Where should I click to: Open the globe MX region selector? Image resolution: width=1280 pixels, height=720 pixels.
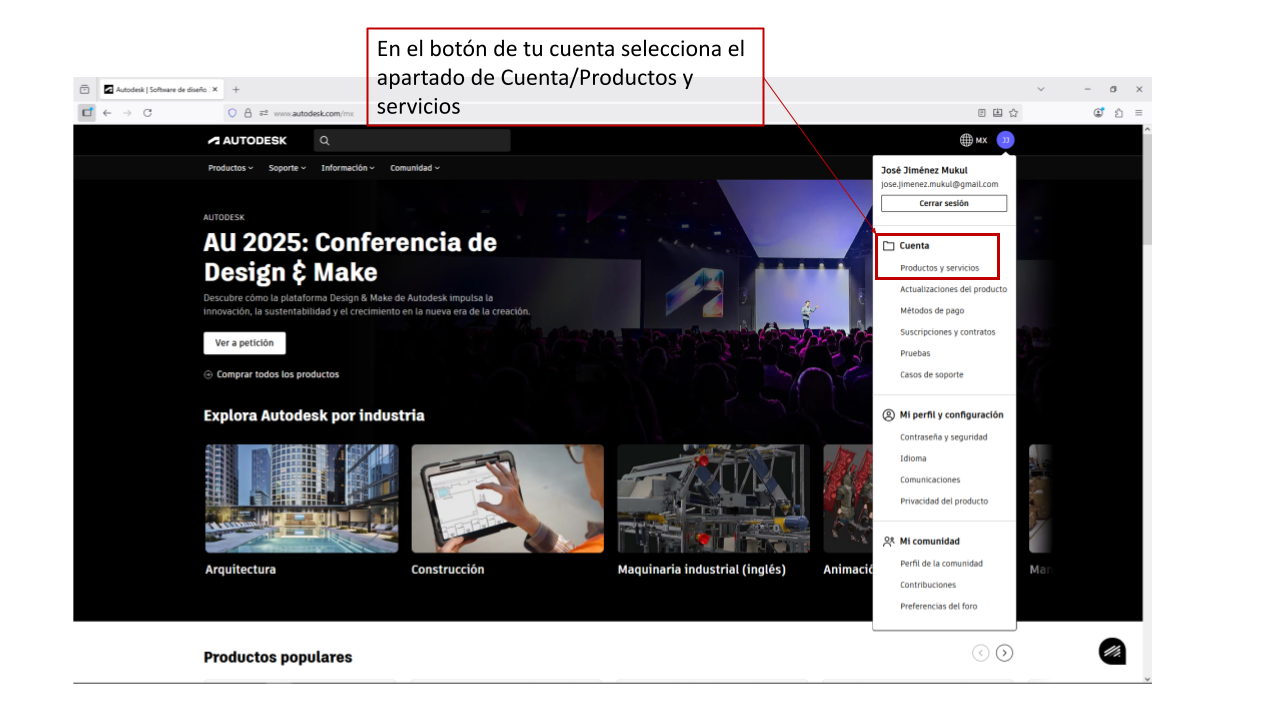point(973,140)
